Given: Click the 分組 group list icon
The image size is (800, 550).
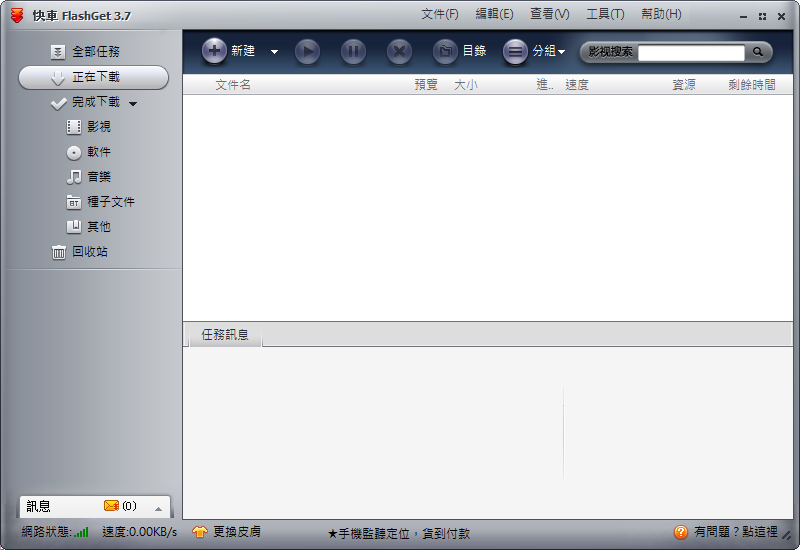Looking at the screenshot, I should coord(515,51).
